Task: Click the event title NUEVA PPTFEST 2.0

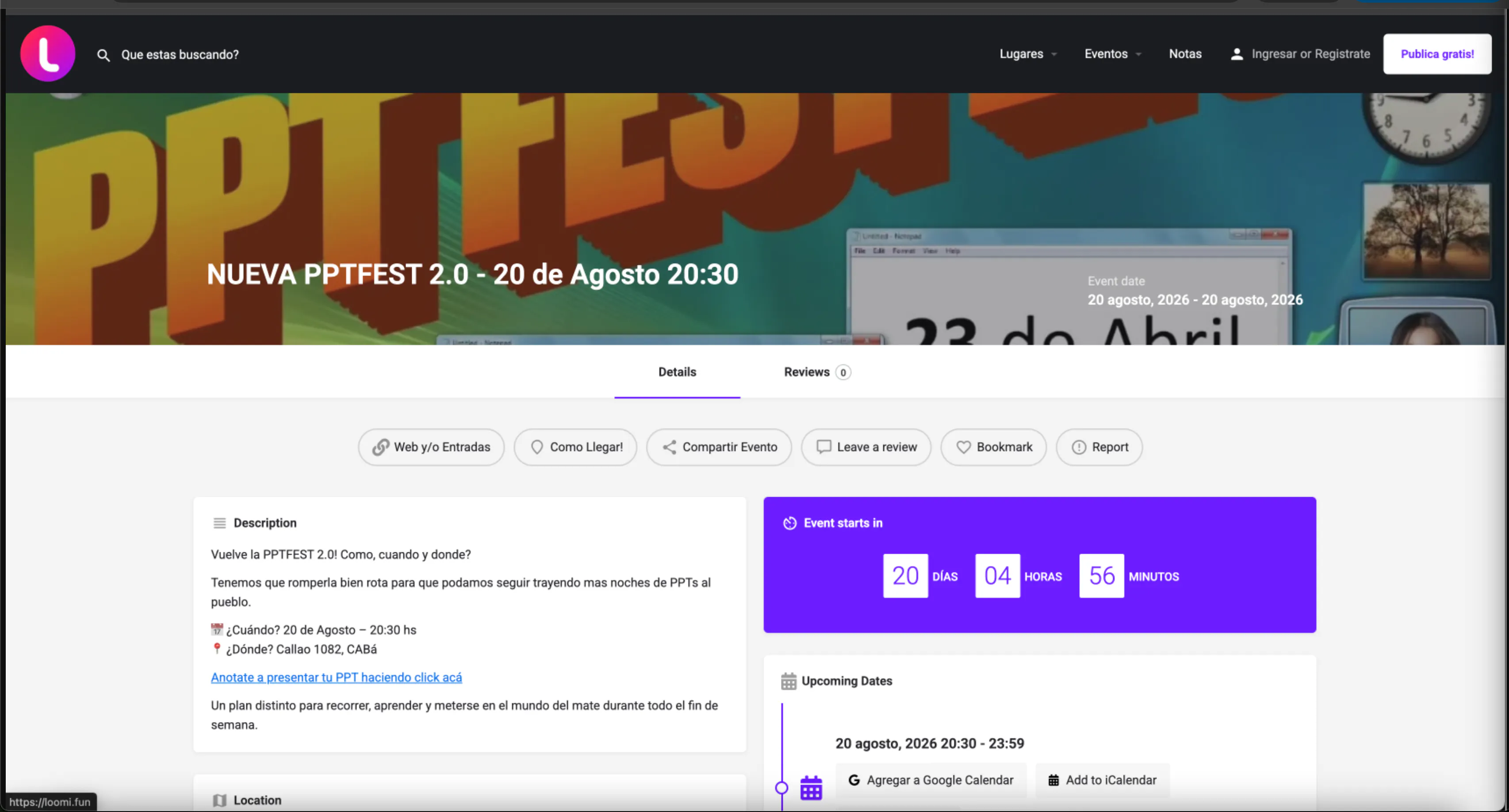Action: pyautogui.click(x=473, y=274)
